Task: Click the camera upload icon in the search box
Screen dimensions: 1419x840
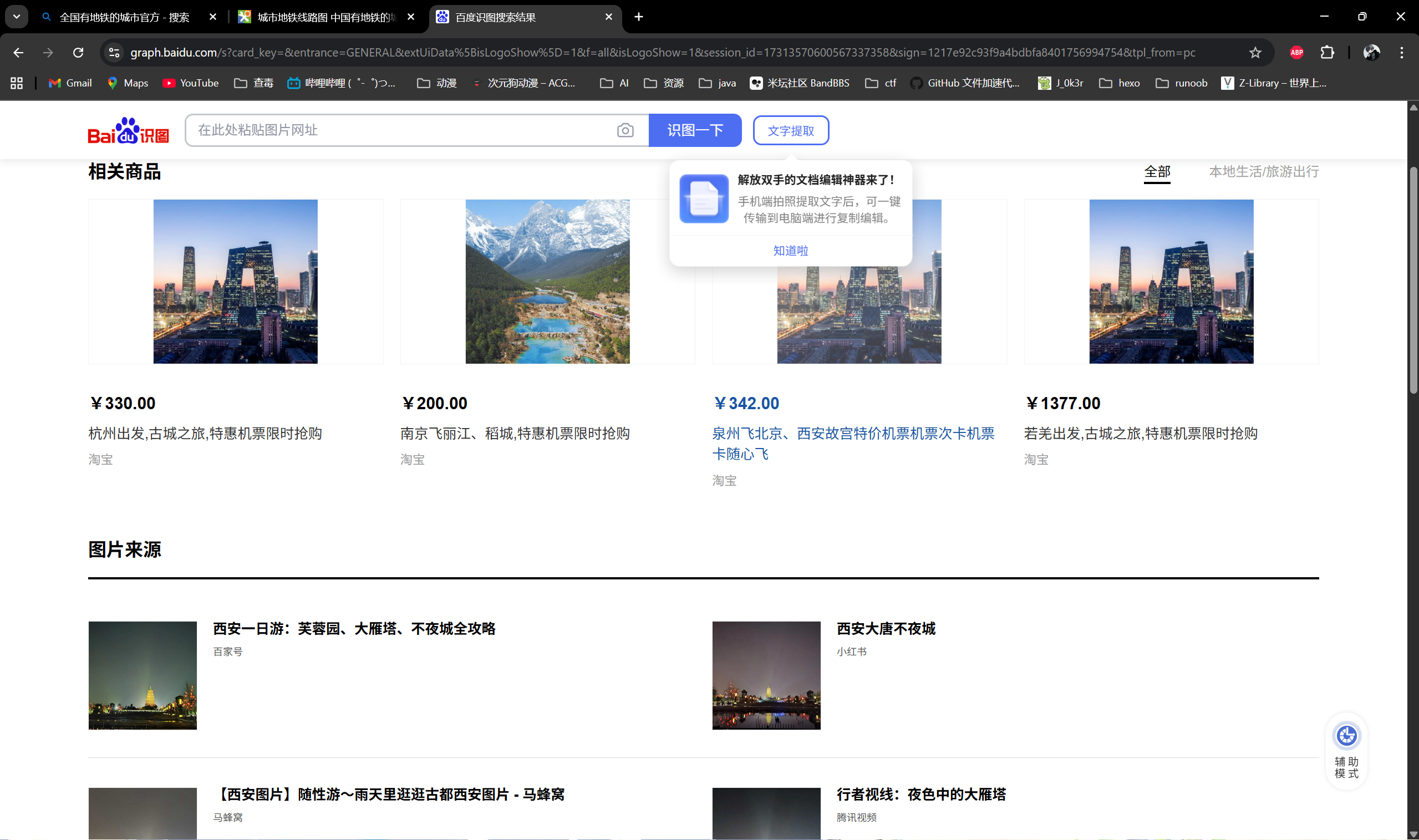Action: tap(625, 130)
